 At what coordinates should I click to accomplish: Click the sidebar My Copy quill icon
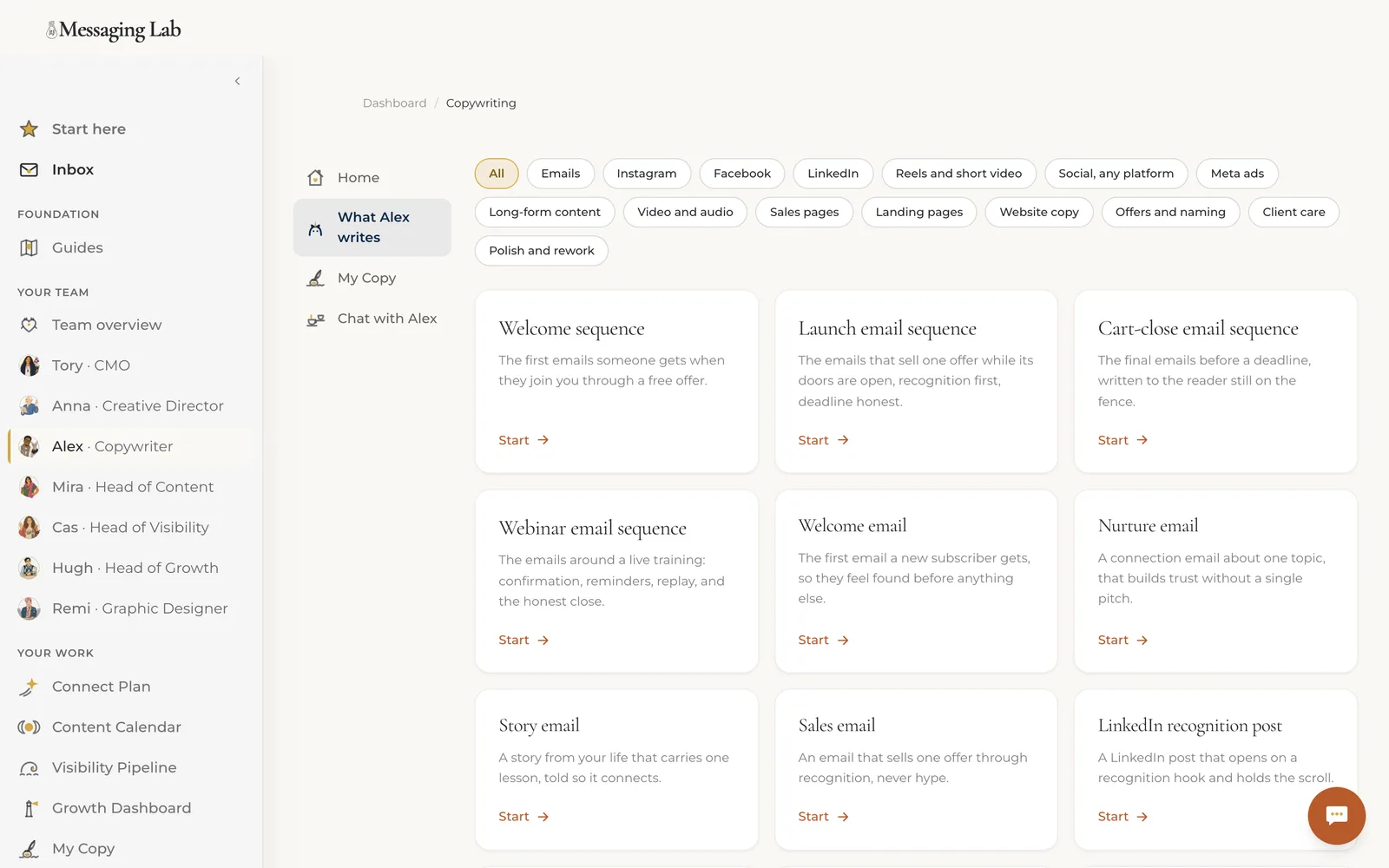coord(29,849)
